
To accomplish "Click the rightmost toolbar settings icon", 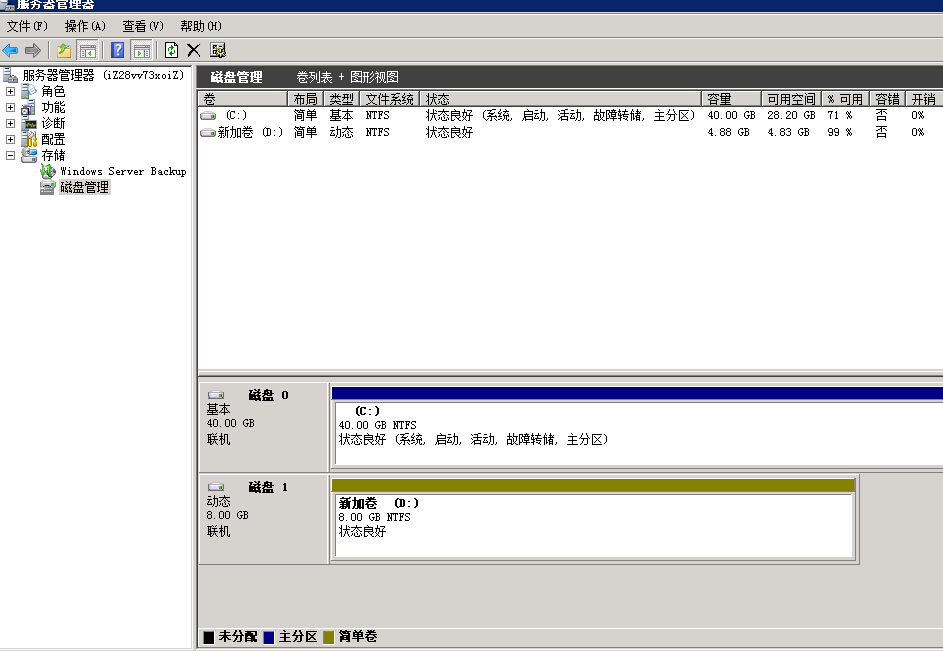I will pyautogui.click(x=218, y=50).
